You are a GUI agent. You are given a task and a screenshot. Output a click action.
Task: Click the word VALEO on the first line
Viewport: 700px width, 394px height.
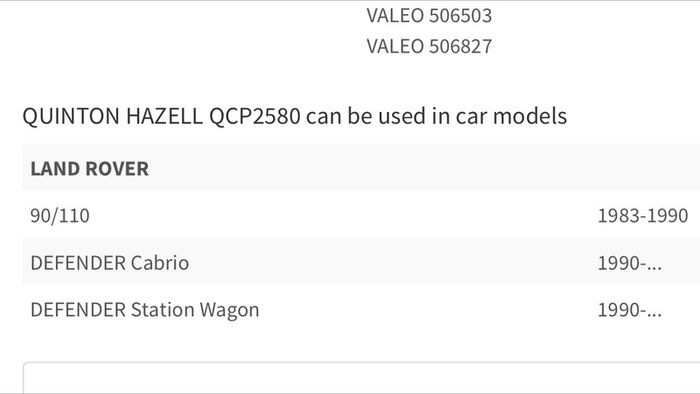tap(395, 16)
